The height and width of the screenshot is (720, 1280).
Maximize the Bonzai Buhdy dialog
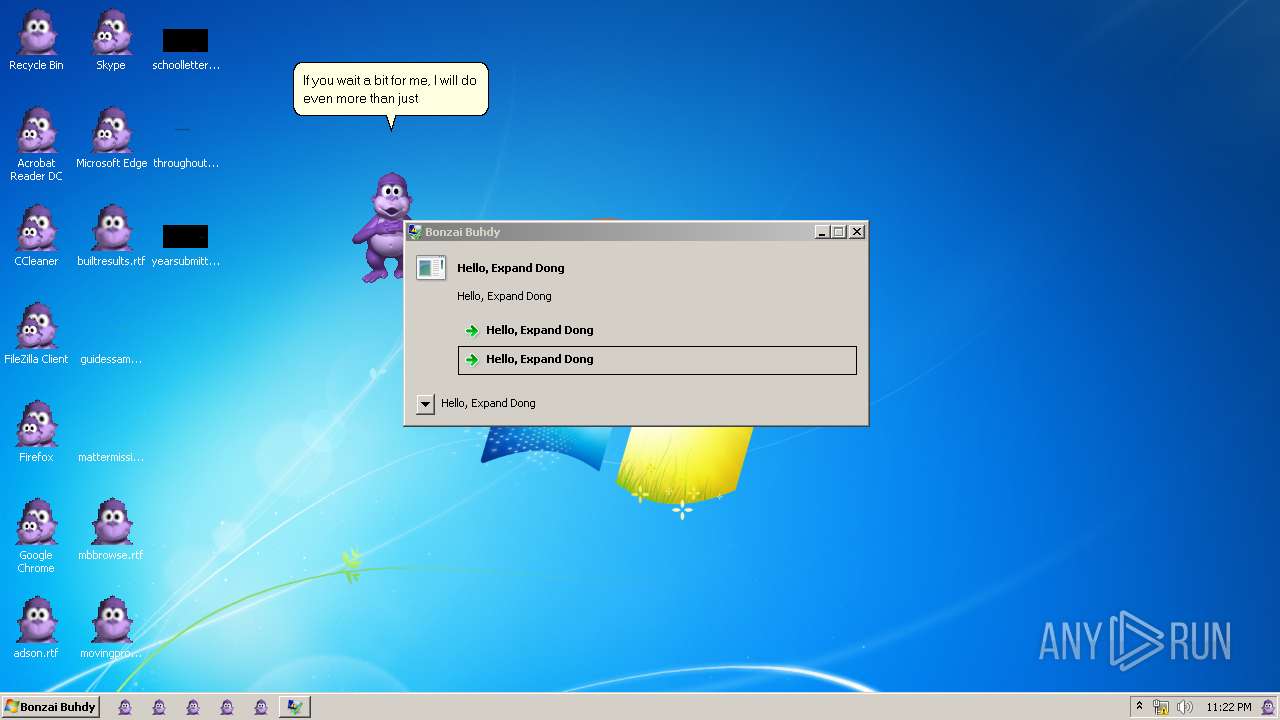click(838, 232)
